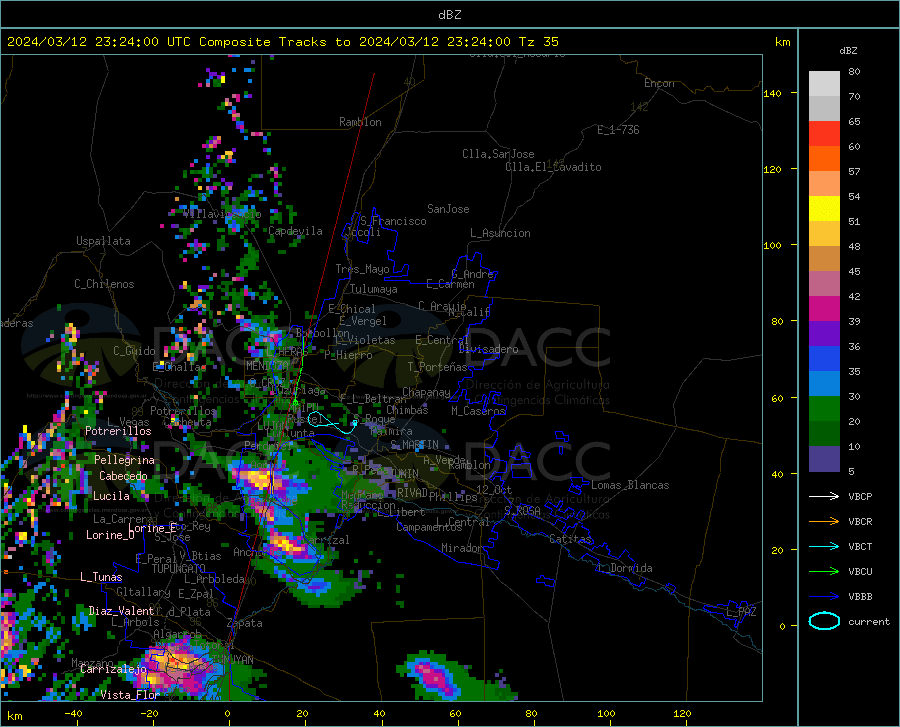Click the 'S_Francisco' map label
900x727 pixels.
pyautogui.click(x=393, y=221)
